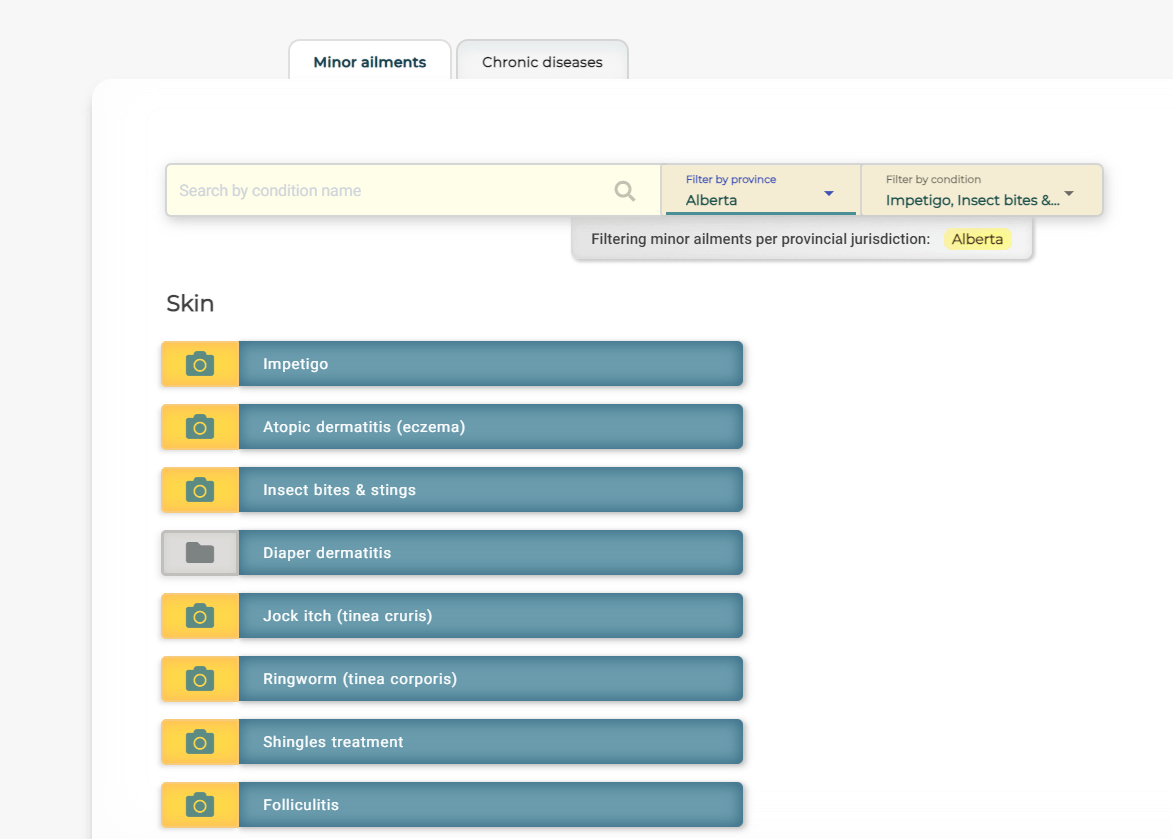Select the Minor ailments tab
This screenshot has height=839, width=1173.
pyautogui.click(x=369, y=61)
